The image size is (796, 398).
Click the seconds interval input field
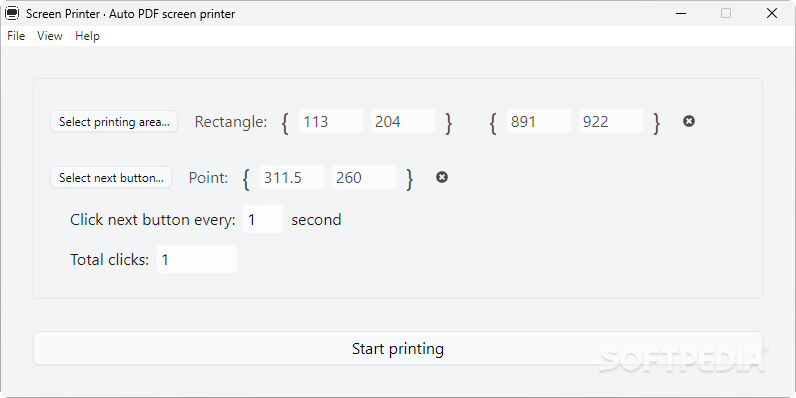(263, 219)
